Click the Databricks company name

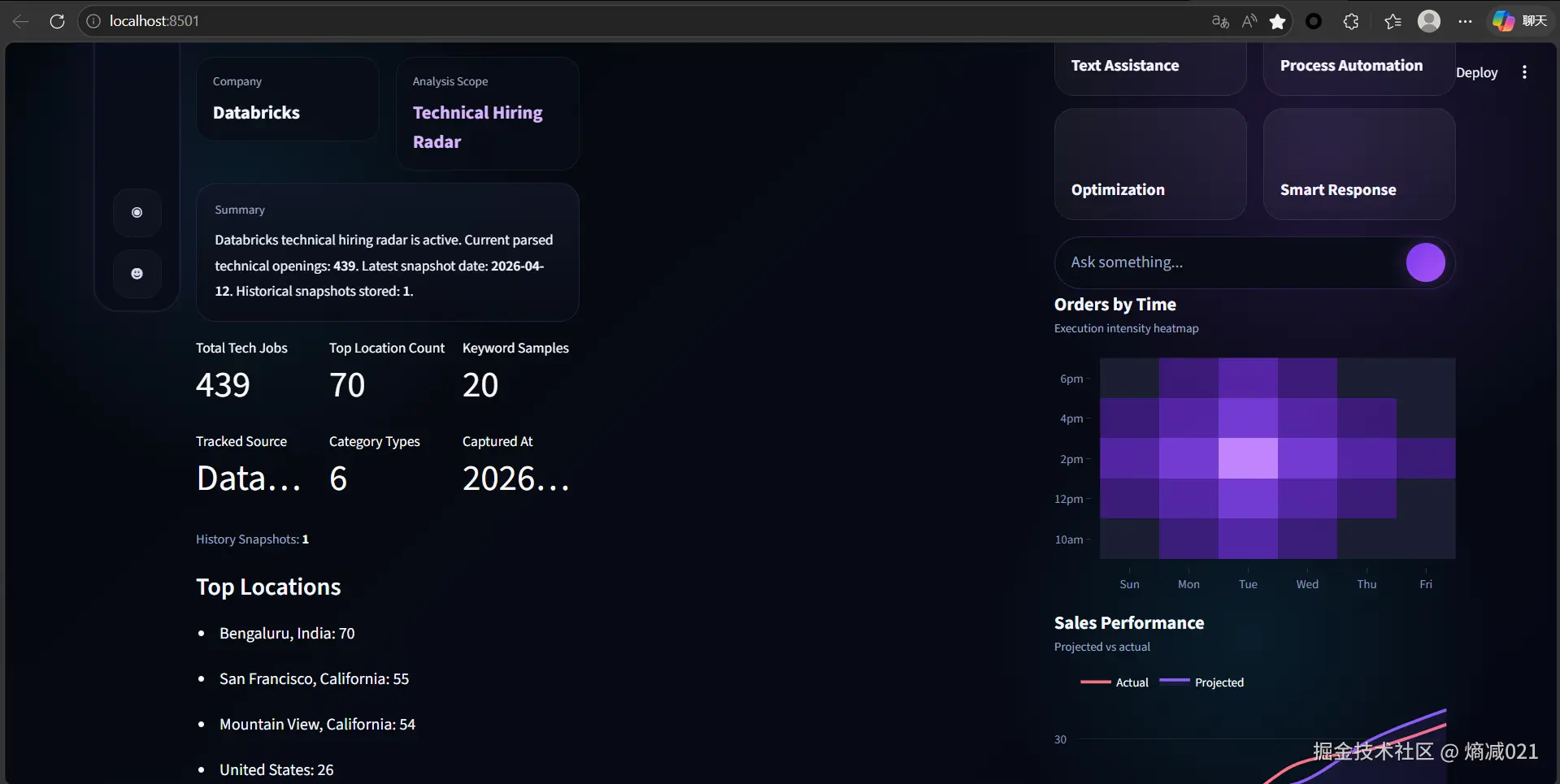pos(256,113)
